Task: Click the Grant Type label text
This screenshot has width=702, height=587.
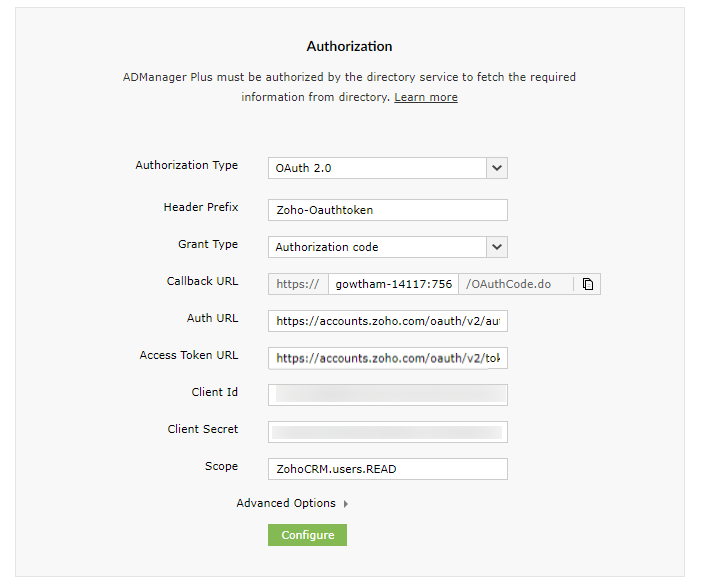Action: pos(208,244)
